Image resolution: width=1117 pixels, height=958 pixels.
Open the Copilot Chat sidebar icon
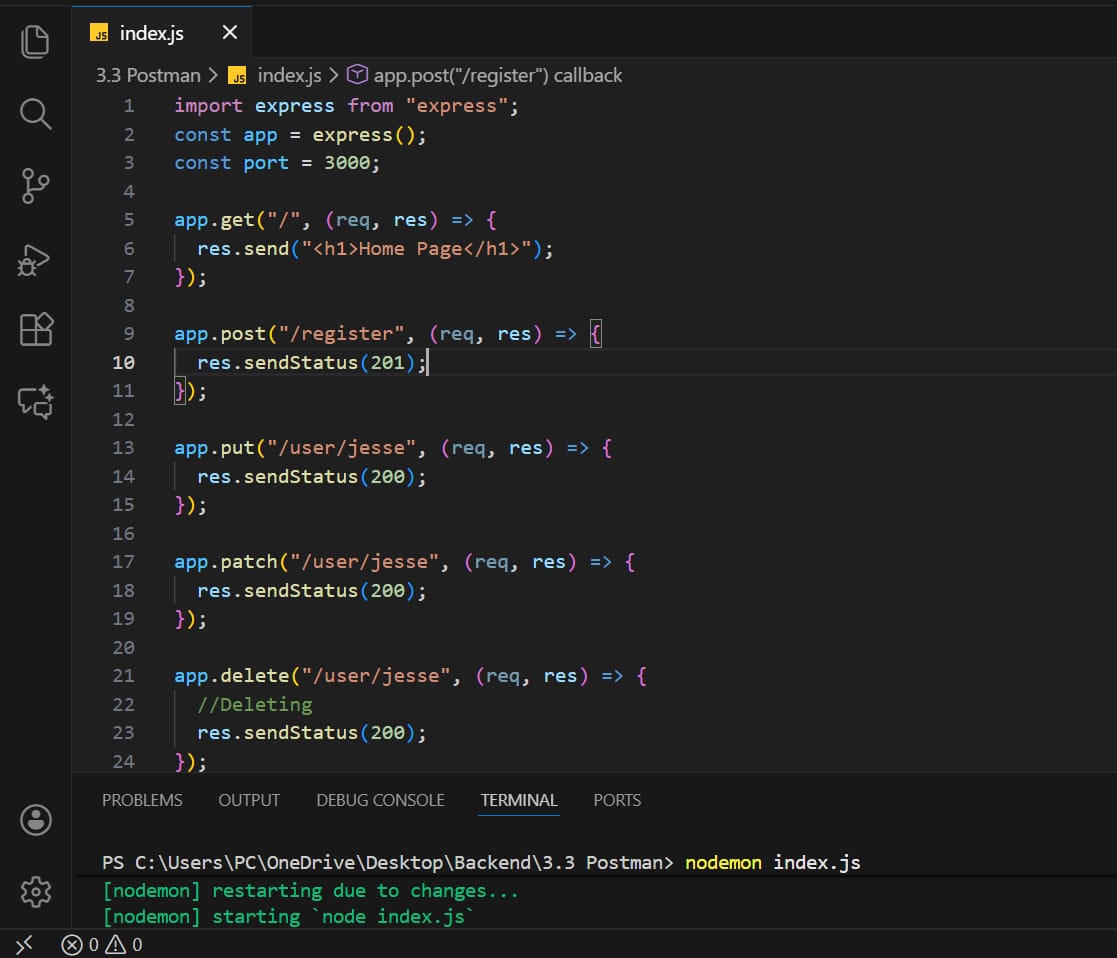click(34, 402)
